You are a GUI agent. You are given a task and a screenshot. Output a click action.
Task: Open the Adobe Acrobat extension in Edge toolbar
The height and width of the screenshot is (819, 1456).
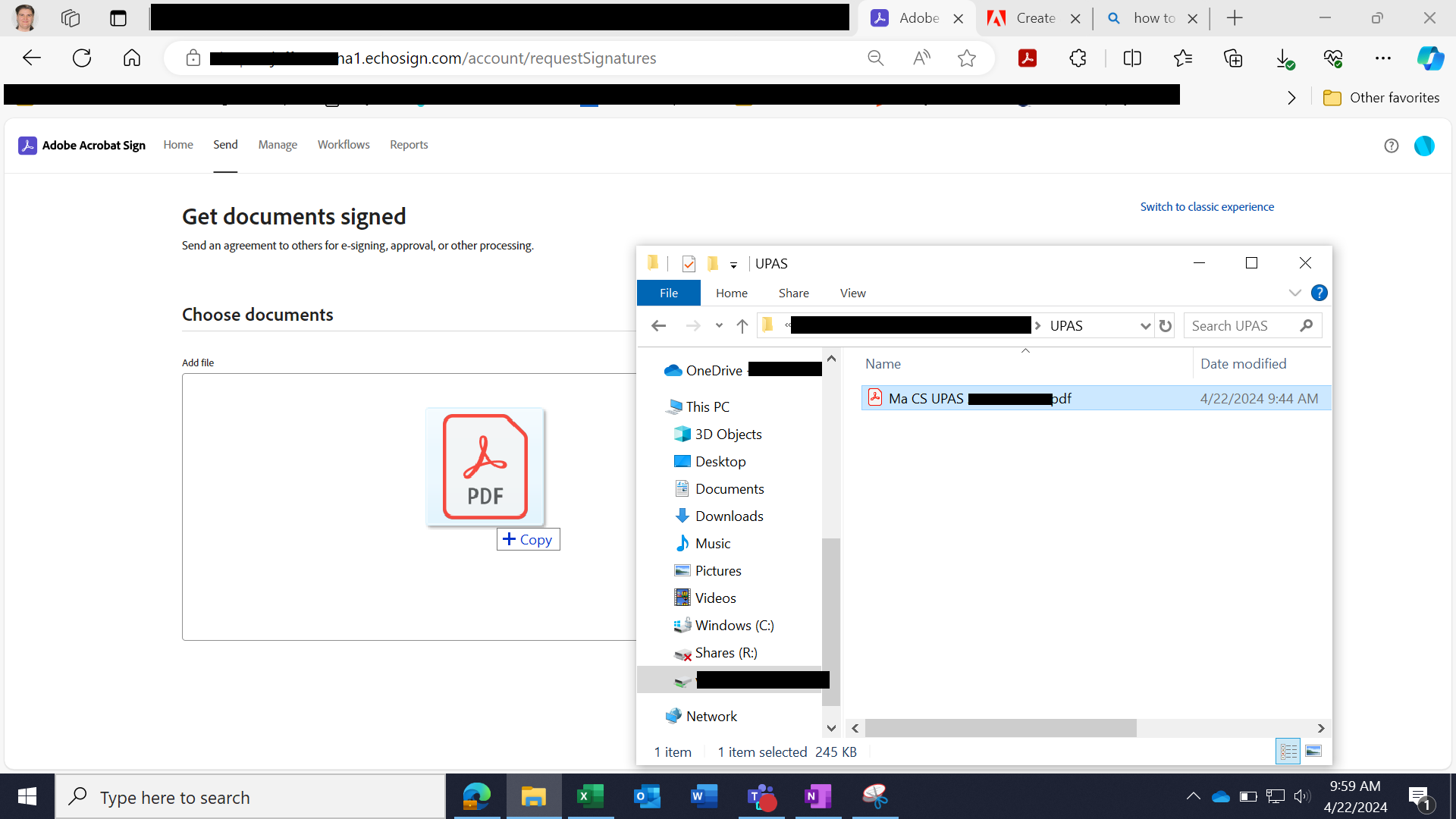1028,58
